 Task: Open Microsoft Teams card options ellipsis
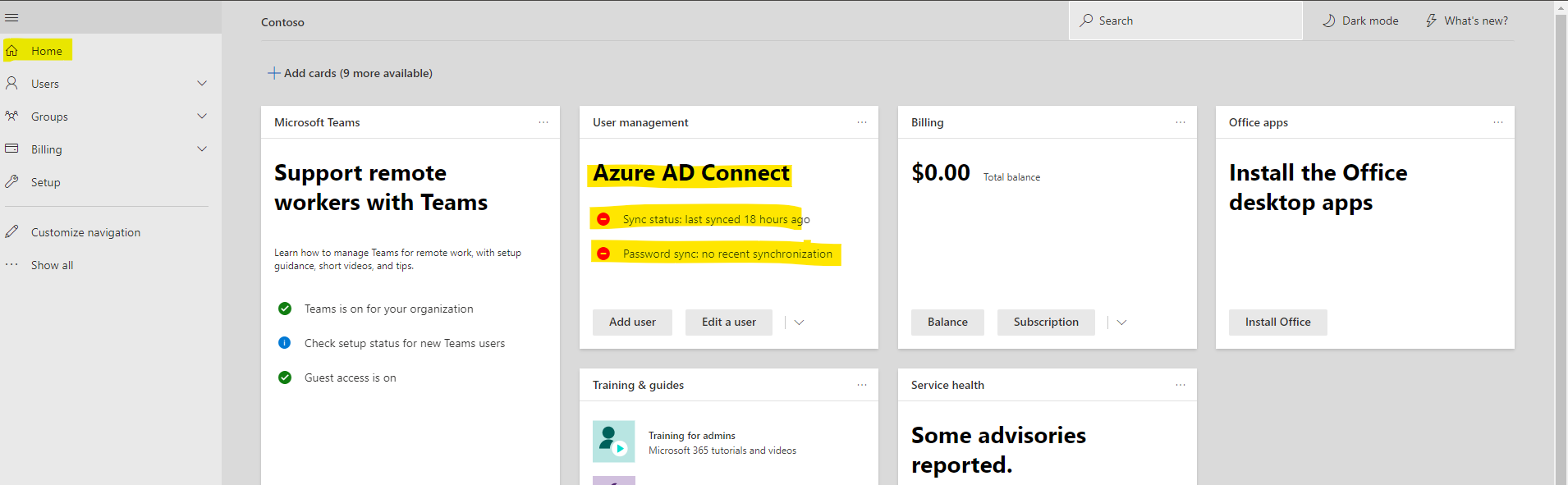tap(543, 122)
